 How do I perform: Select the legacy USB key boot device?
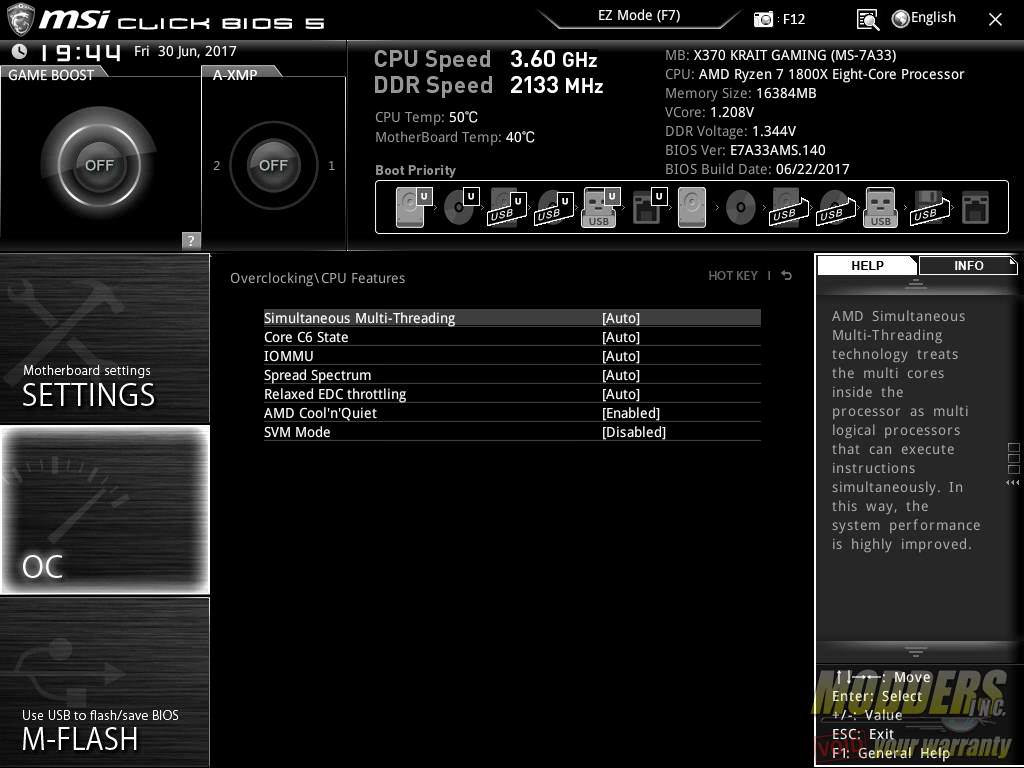pyautogui.click(x=881, y=208)
